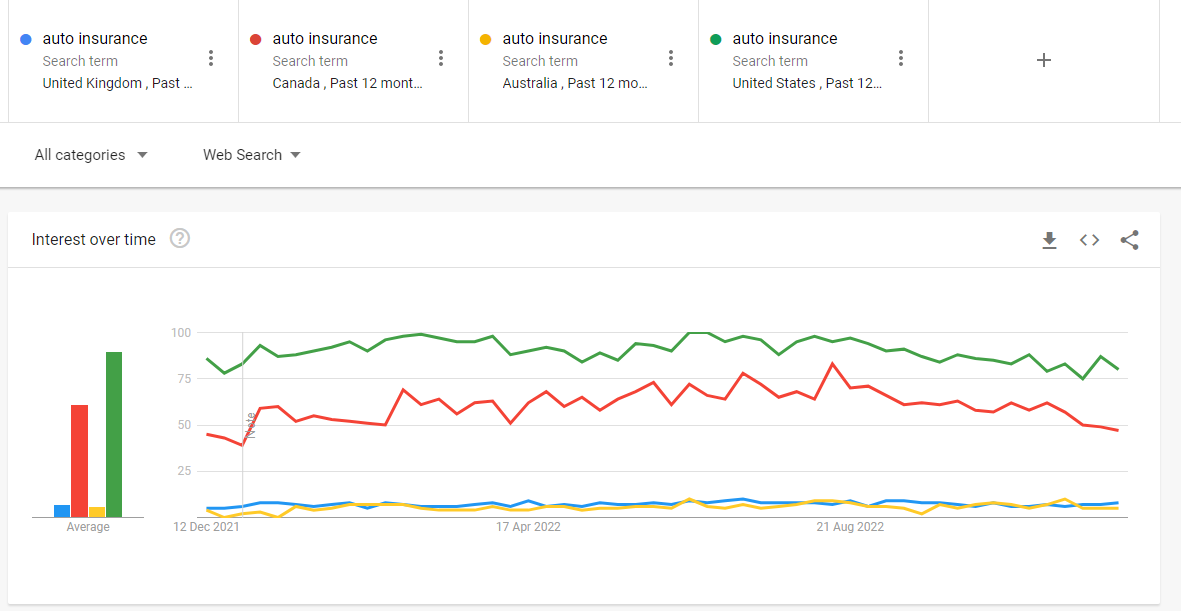
Task: Open help icon beside Interest over time
Action: (180, 239)
